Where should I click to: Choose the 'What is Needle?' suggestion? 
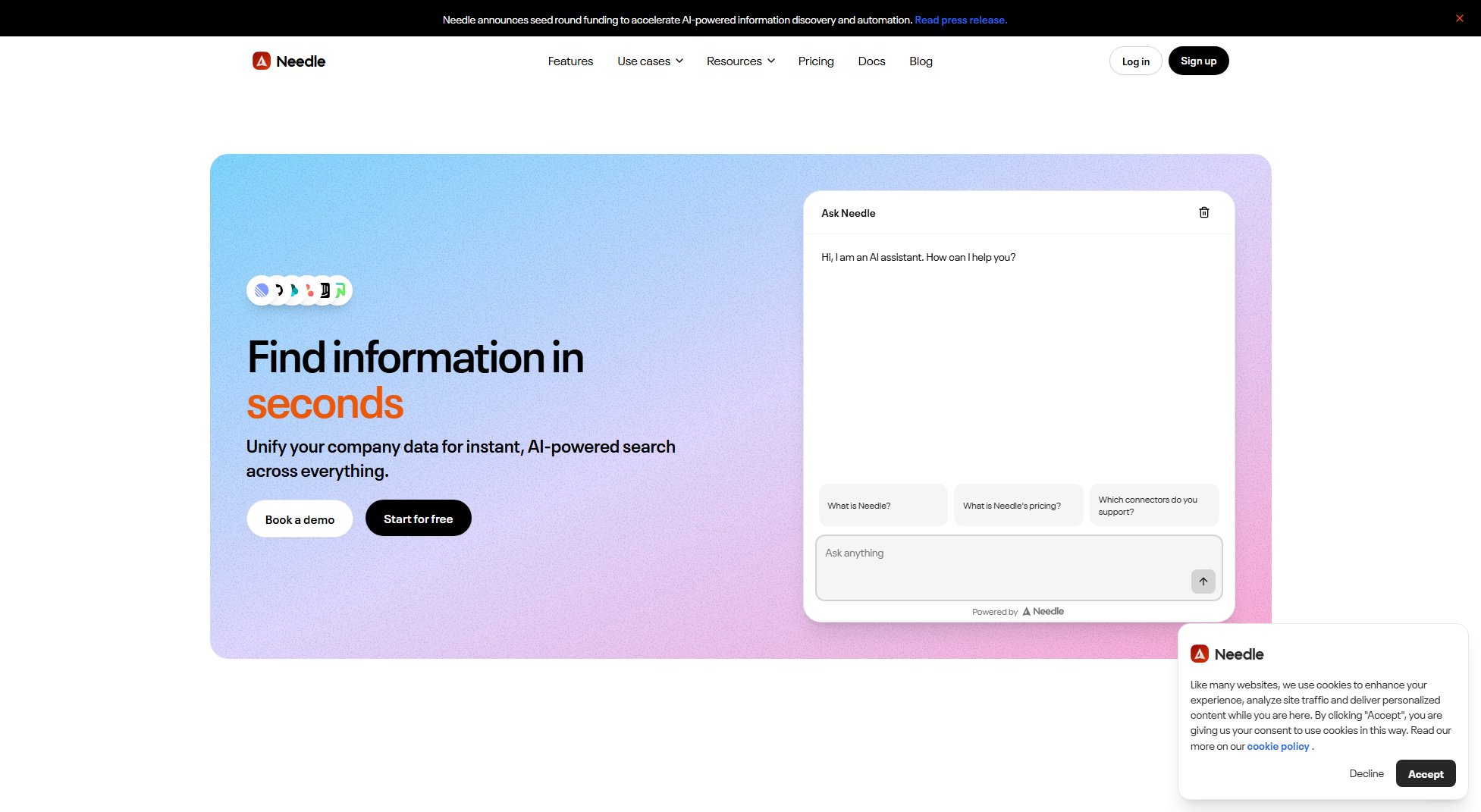pos(883,505)
